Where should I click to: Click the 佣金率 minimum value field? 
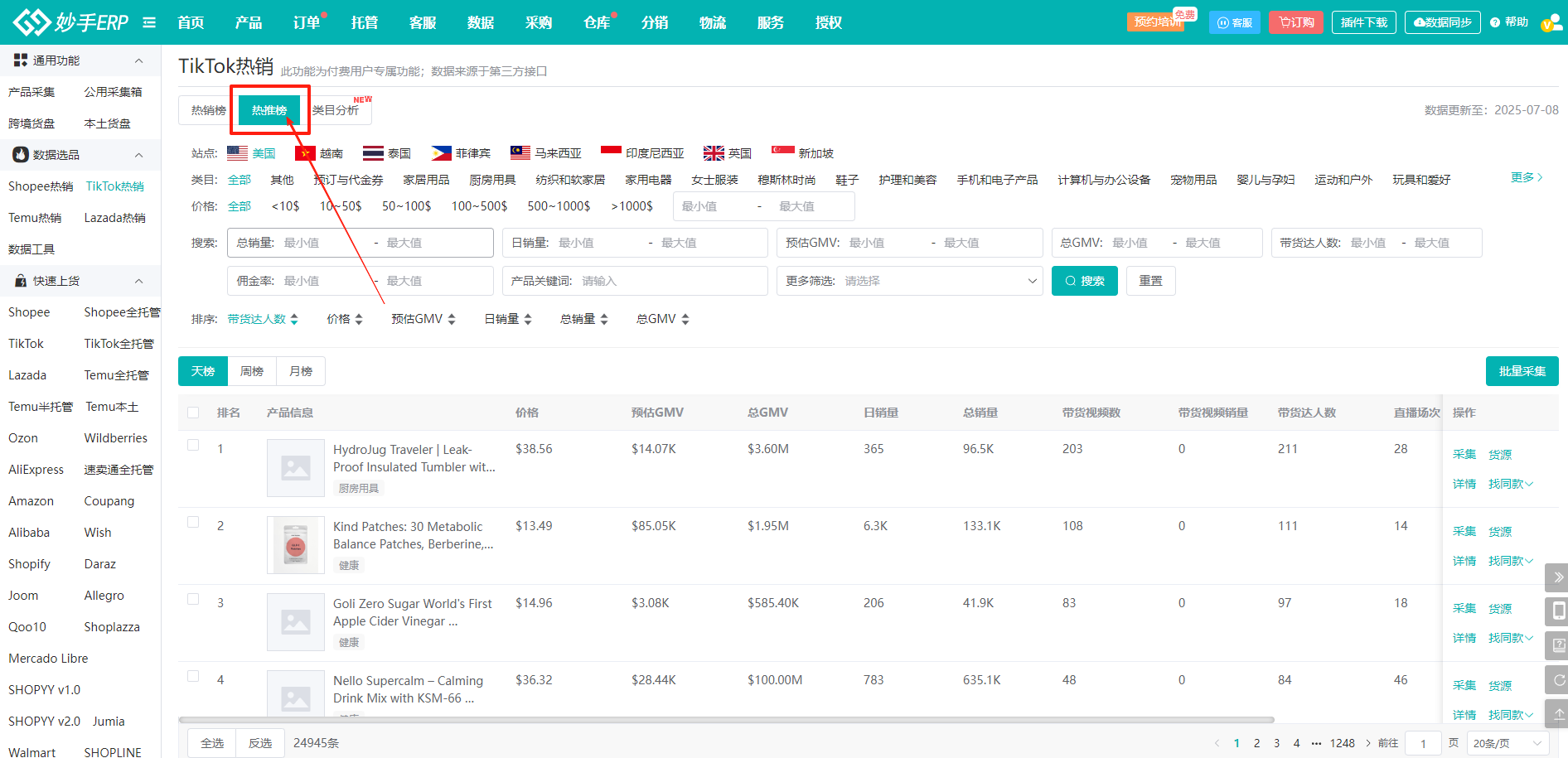pyautogui.click(x=323, y=281)
